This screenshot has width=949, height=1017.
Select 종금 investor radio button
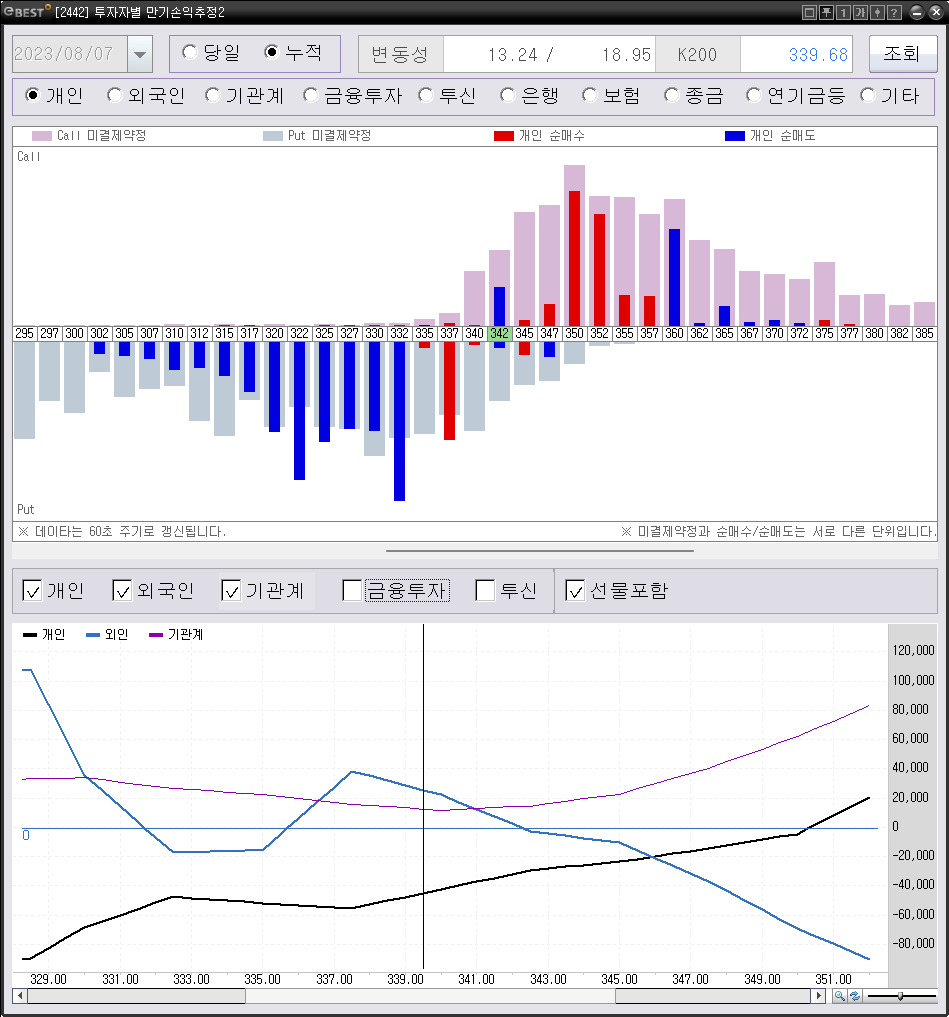coord(671,95)
